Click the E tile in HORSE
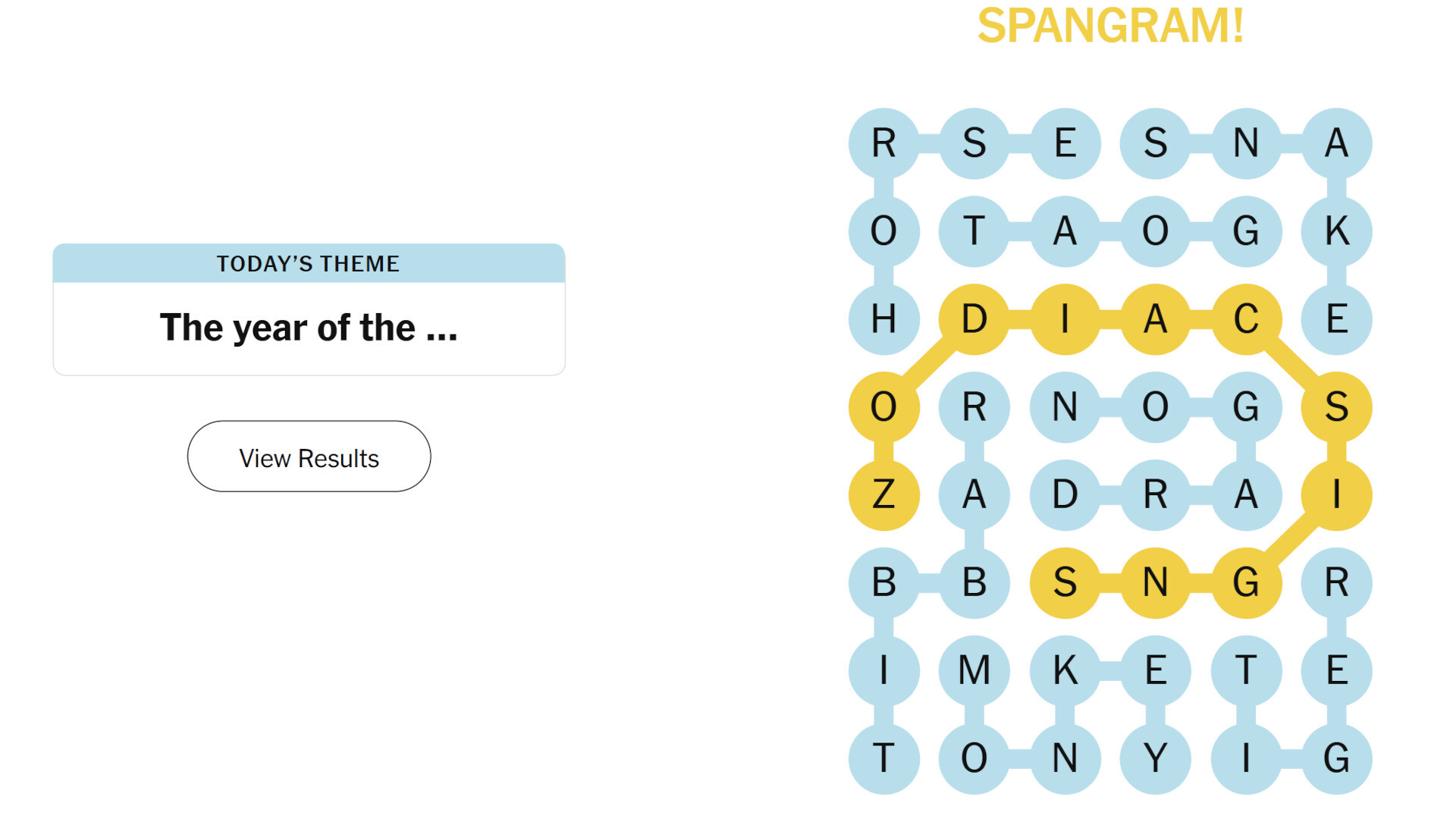 point(1065,143)
